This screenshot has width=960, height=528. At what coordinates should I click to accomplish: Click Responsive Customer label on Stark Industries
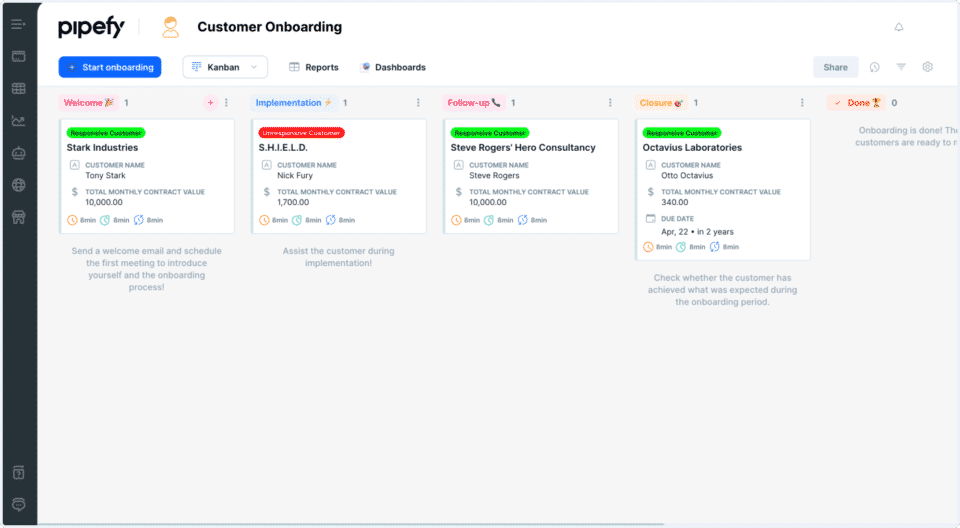106,133
